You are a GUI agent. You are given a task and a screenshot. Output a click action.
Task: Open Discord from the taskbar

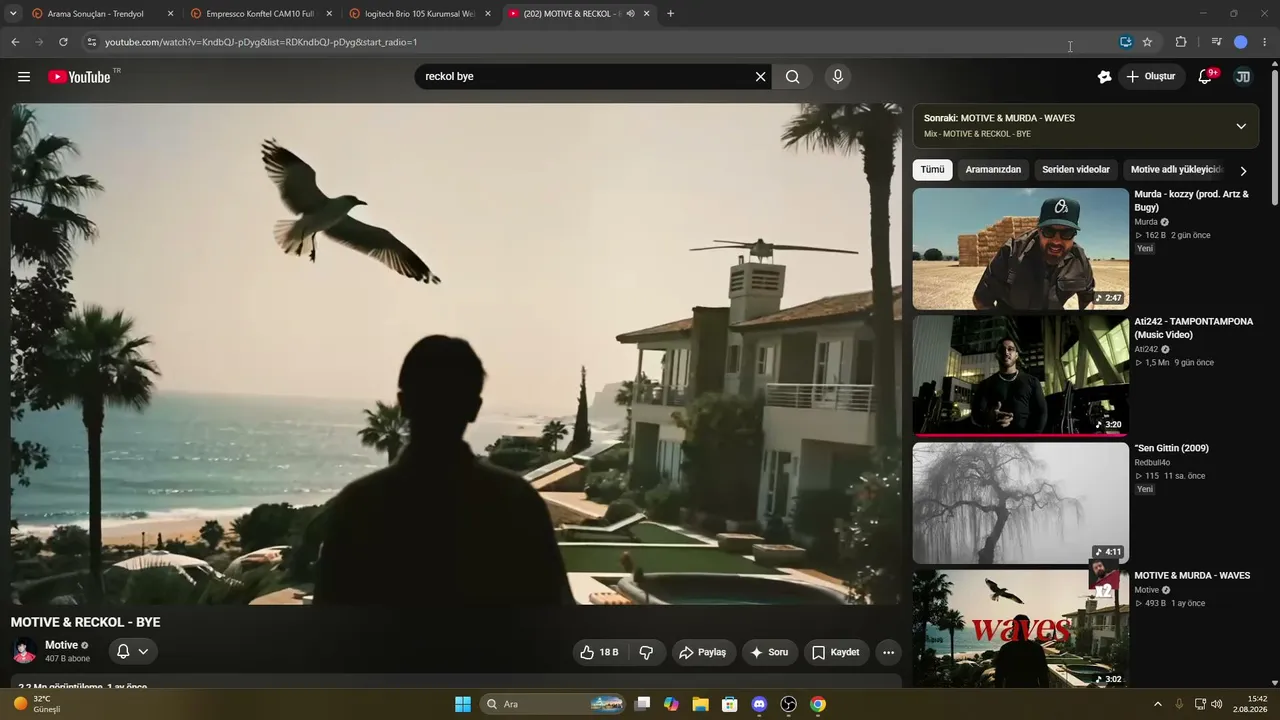(x=759, y=704)
